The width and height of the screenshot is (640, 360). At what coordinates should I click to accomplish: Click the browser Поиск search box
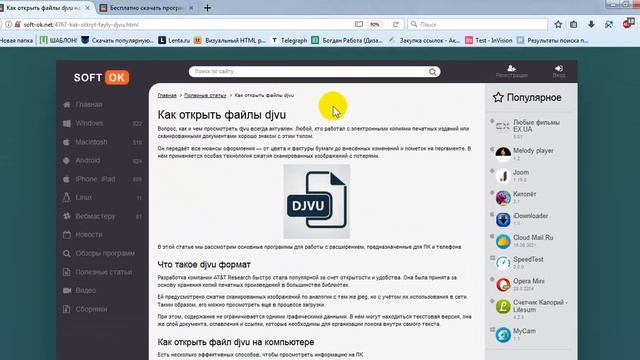[x=478, y=24]
